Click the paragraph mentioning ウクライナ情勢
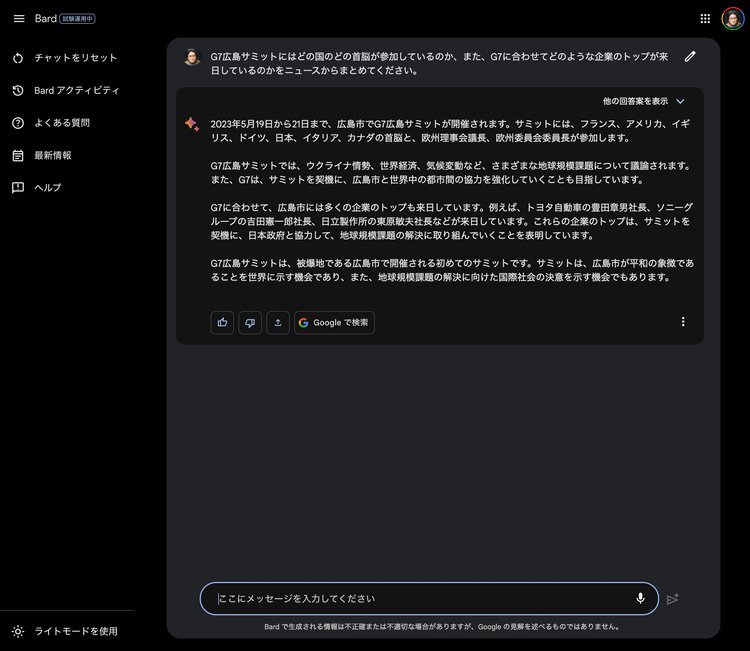Screen dimensions: 750x651 452,173
